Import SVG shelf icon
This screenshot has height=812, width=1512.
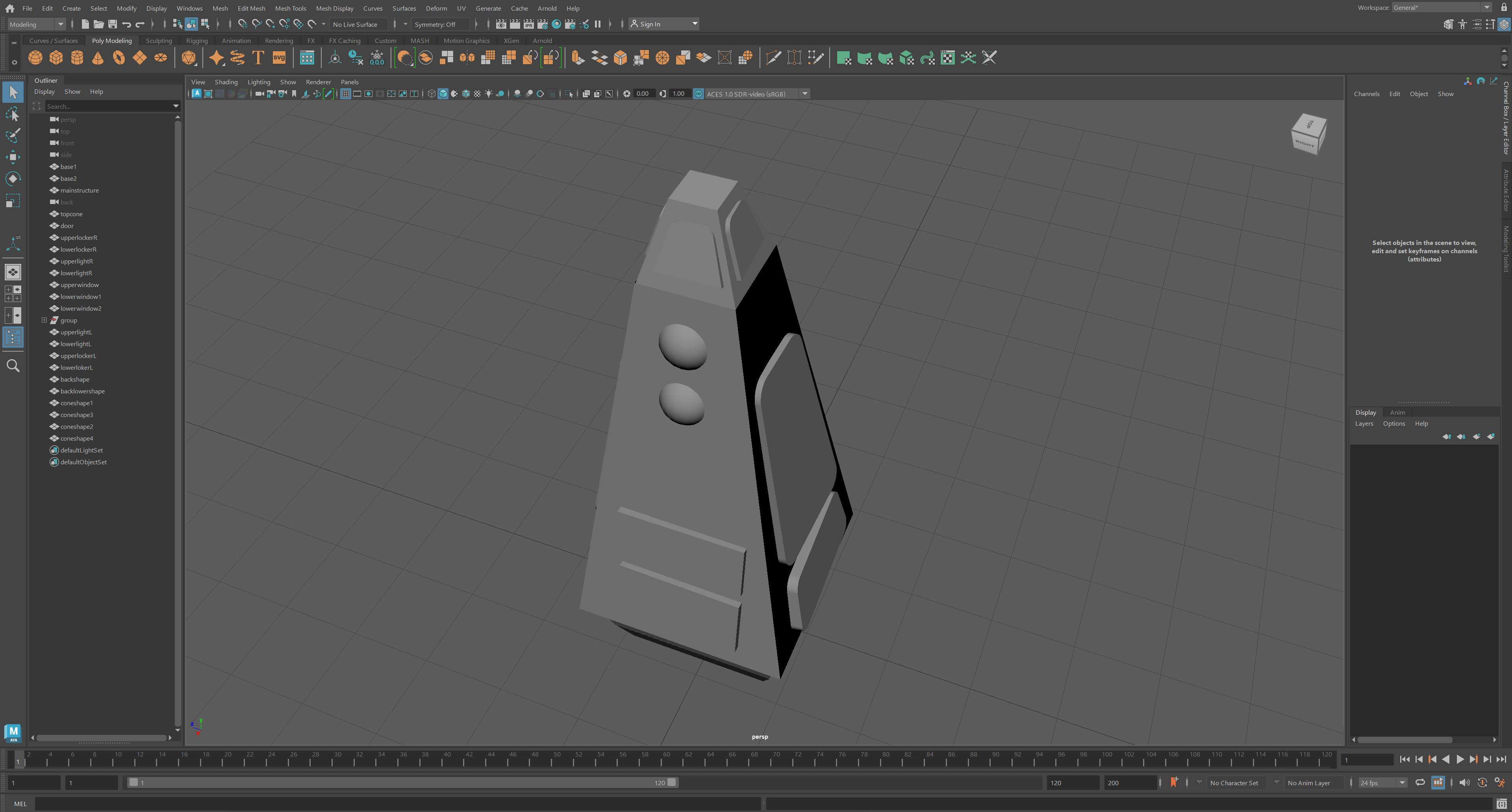click(279, 57)
